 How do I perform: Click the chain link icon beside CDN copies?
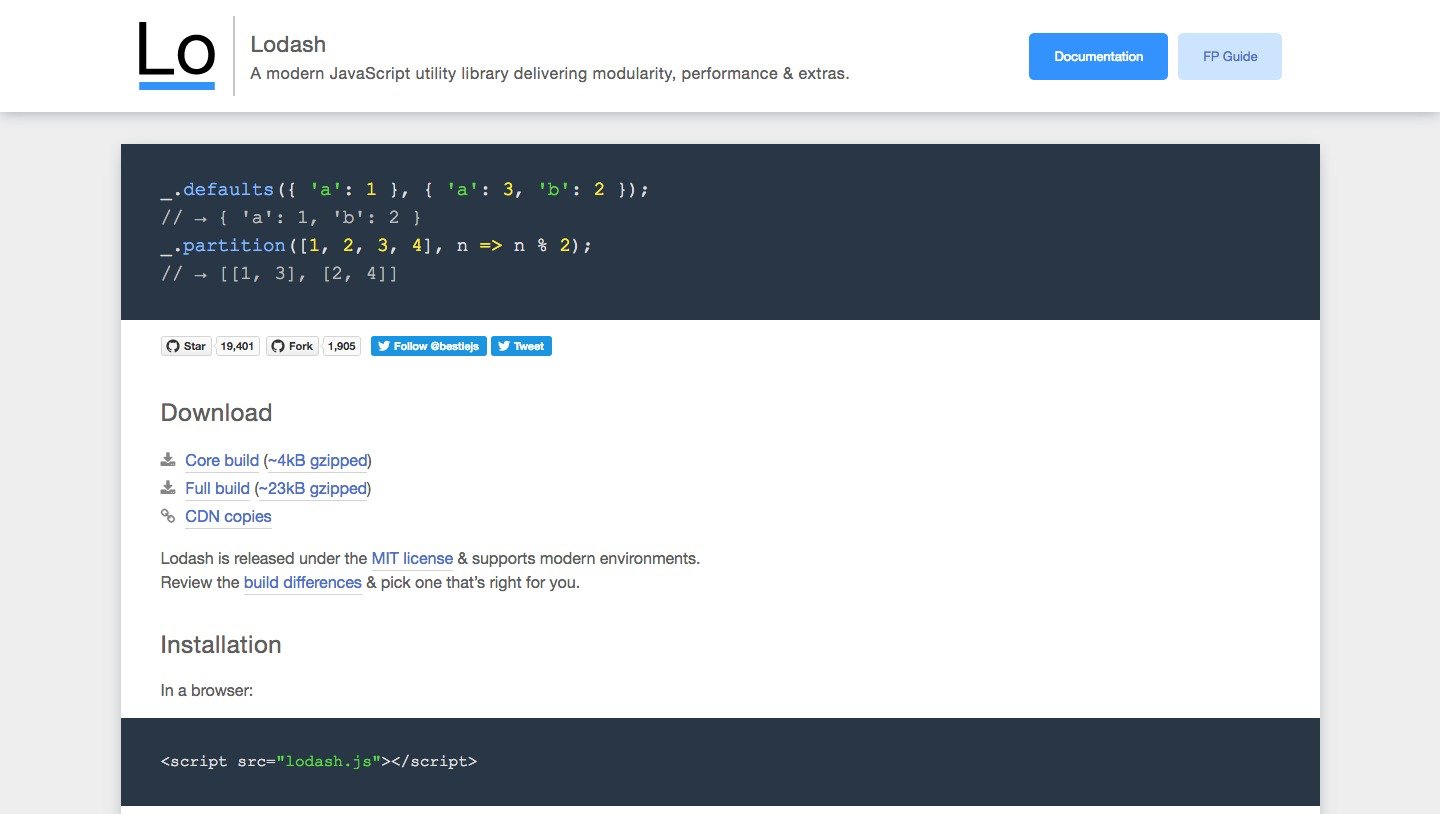168,516
